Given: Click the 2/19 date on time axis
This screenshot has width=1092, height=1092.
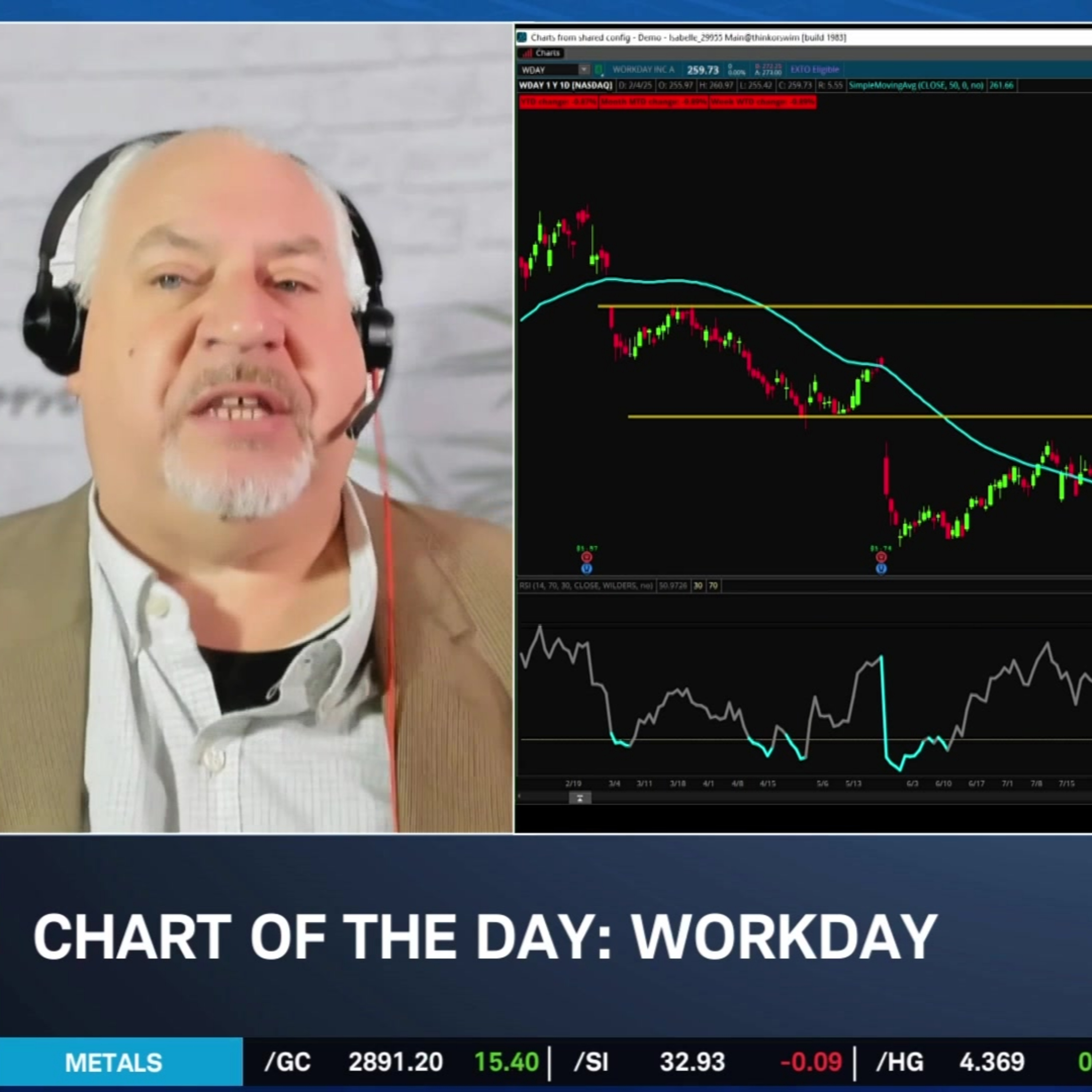Looking at the screenshot, I should coord(573,783).
